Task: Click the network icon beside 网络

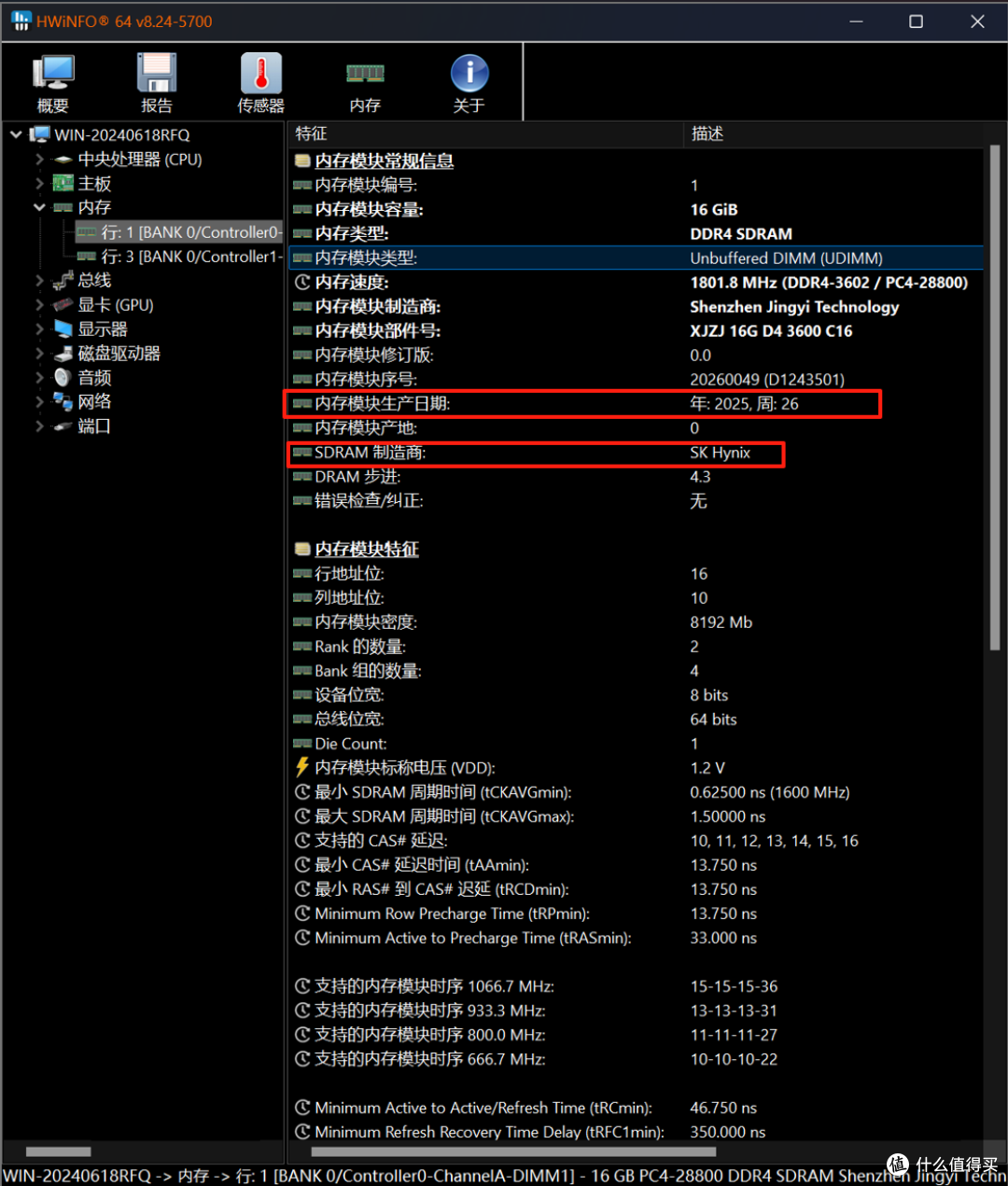Action: pyautogui.click(x=63, y=401)
